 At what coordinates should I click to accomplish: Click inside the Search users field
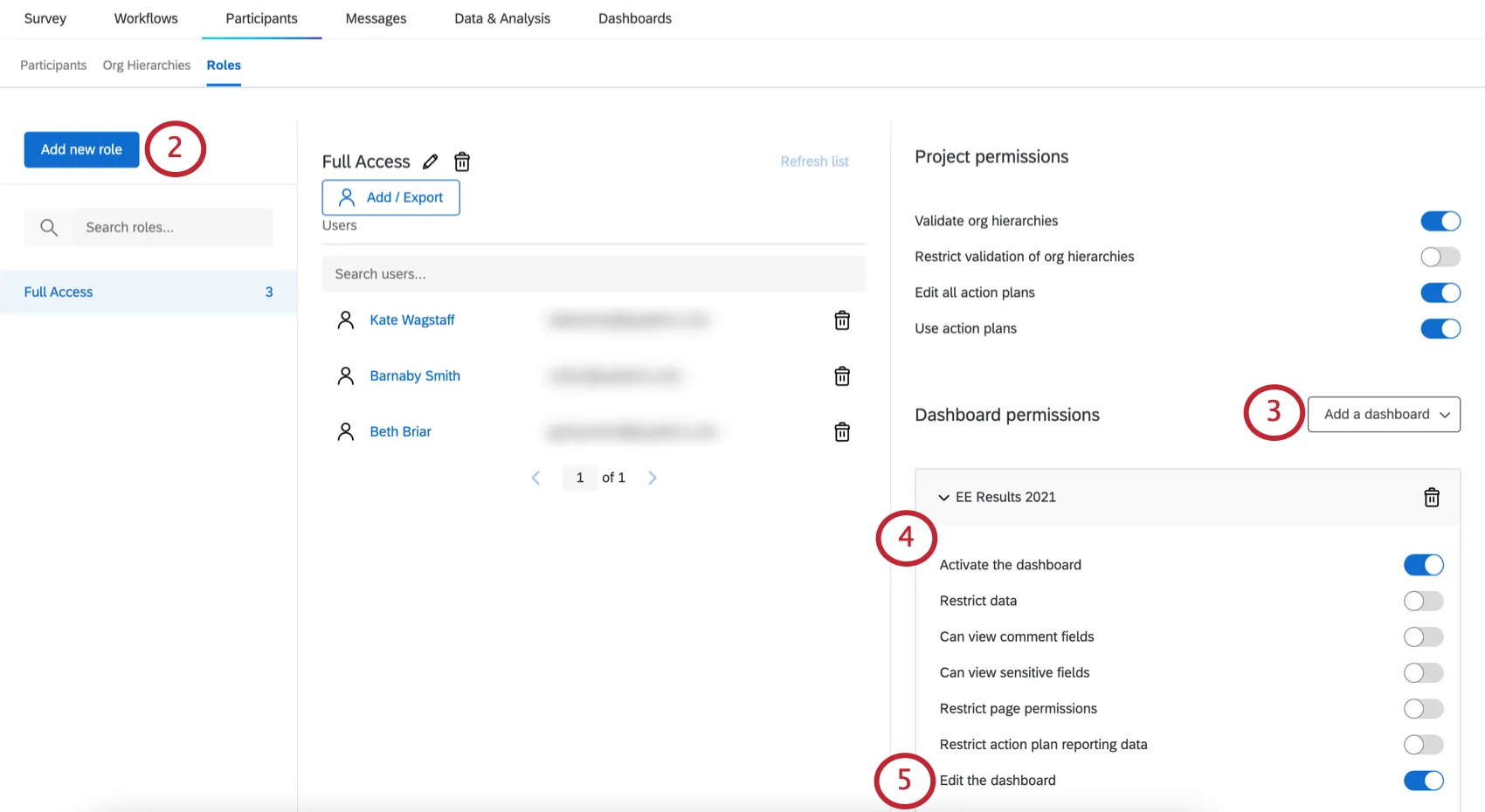[x=594, y=273]
